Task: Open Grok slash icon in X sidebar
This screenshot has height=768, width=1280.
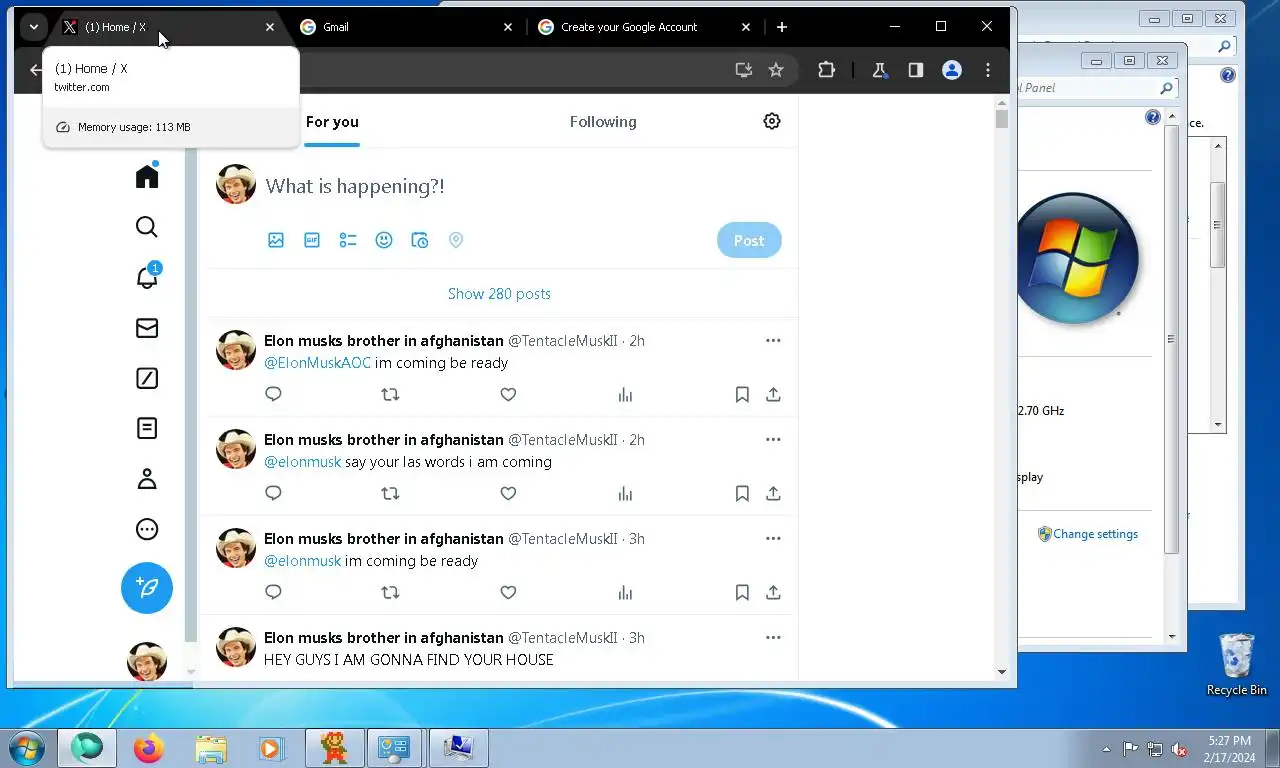Action: point(147,378)
